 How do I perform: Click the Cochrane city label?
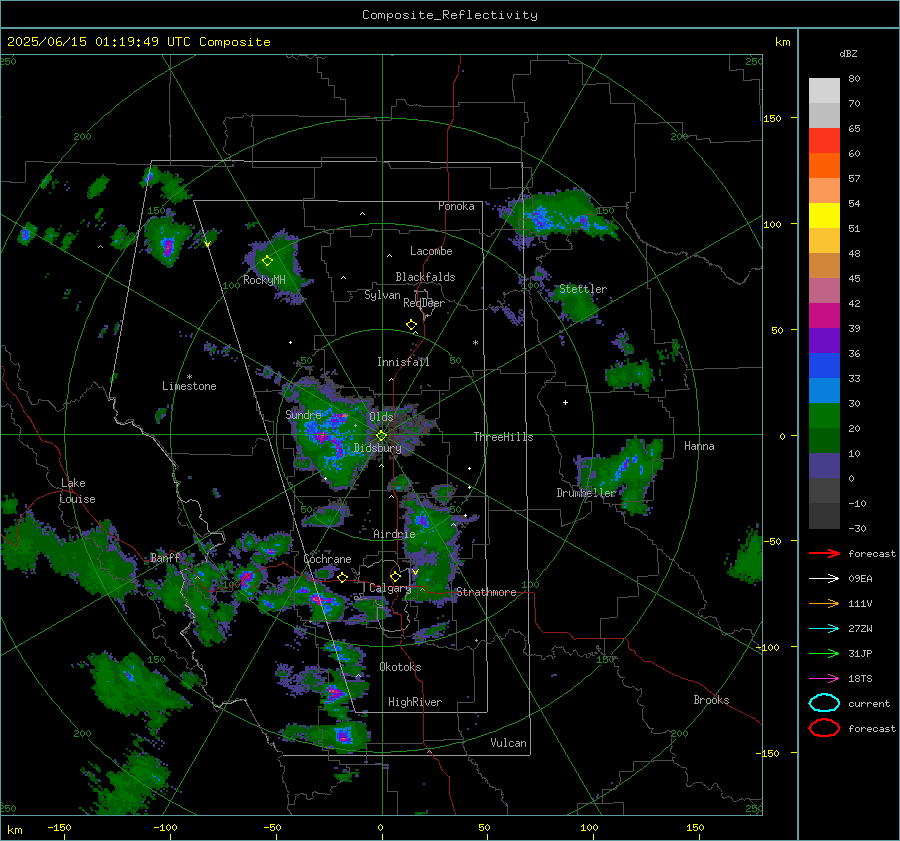pos(327,559)
